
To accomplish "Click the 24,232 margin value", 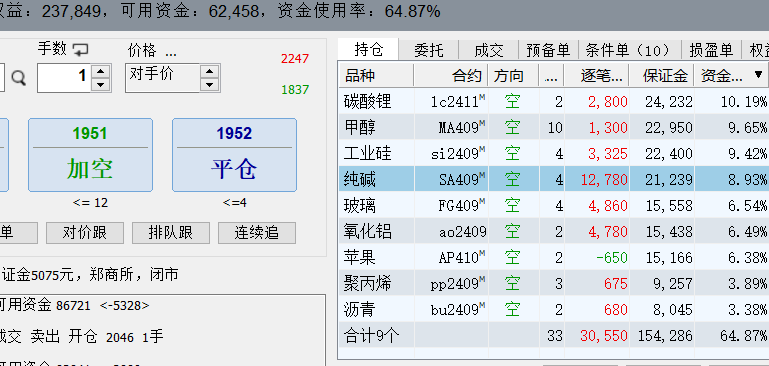I will (669, 102).
